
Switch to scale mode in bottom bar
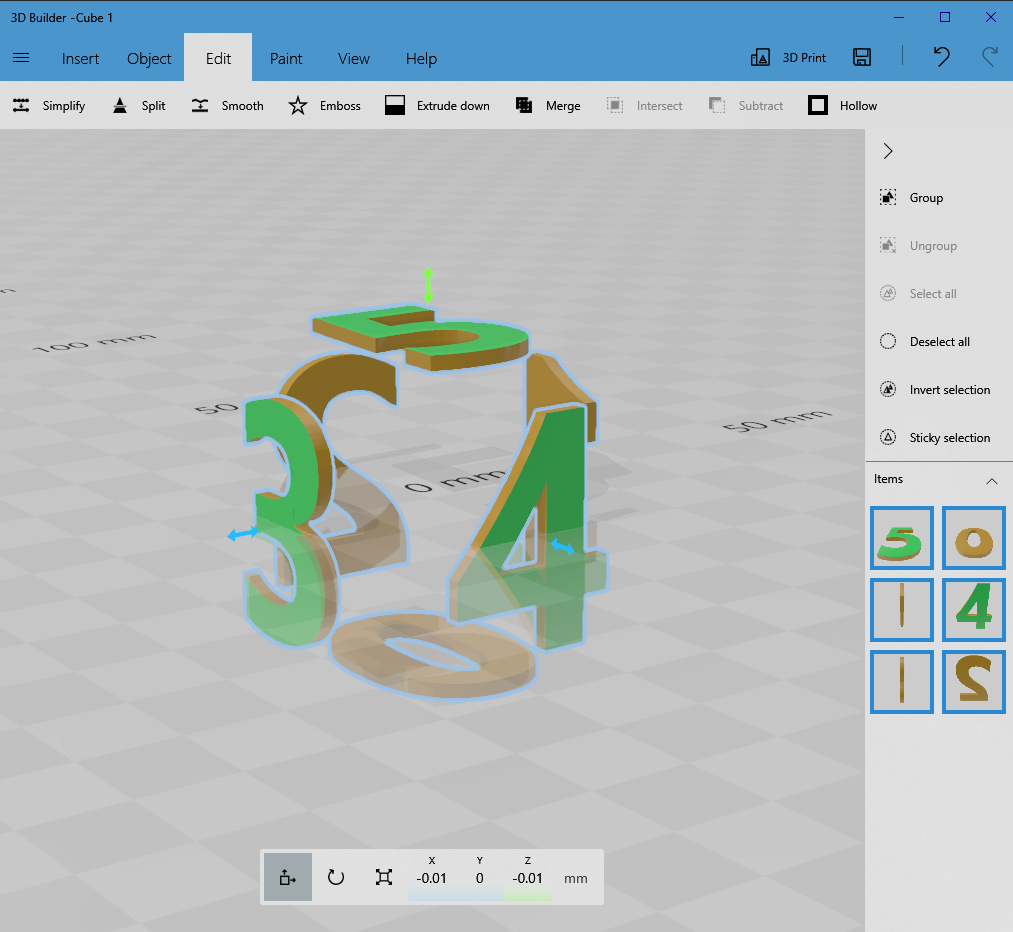coord(383,877)
